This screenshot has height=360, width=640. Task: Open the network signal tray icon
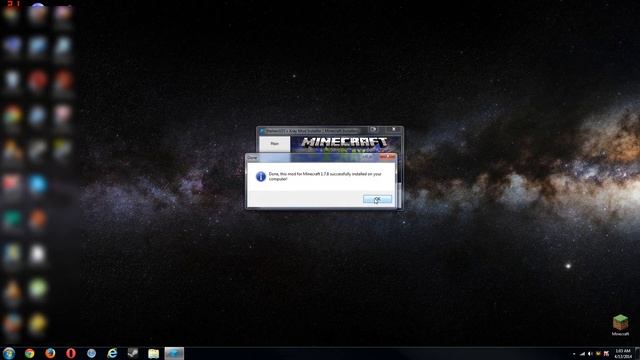[582, 353]
